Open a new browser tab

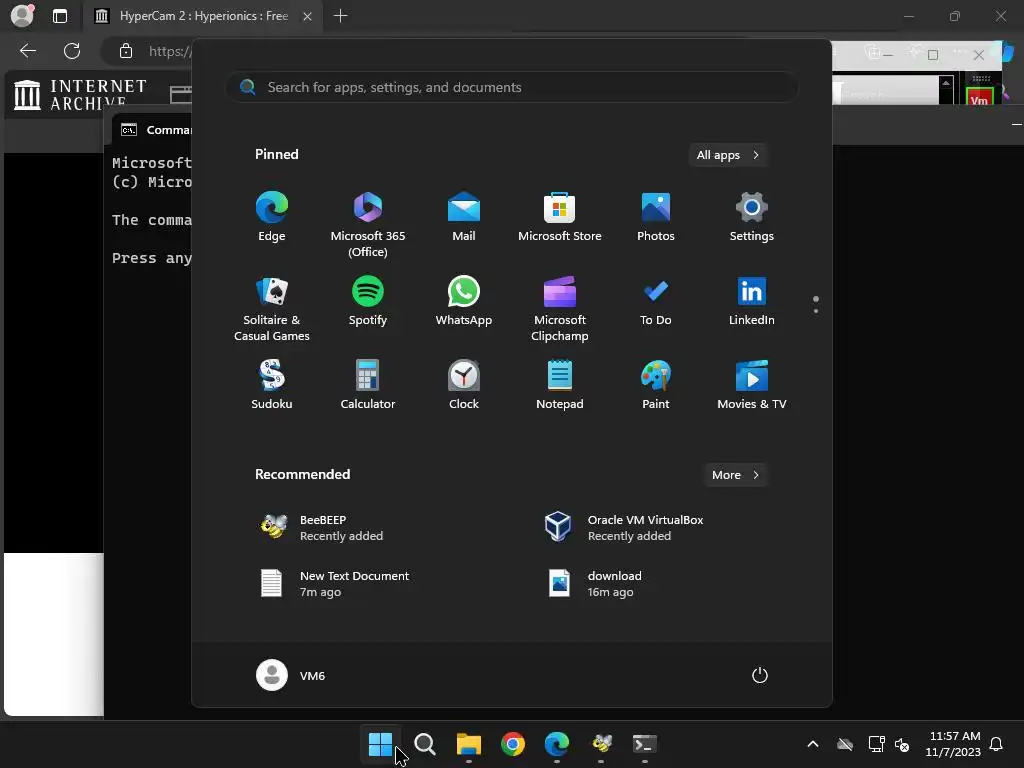tap(340, 16)
